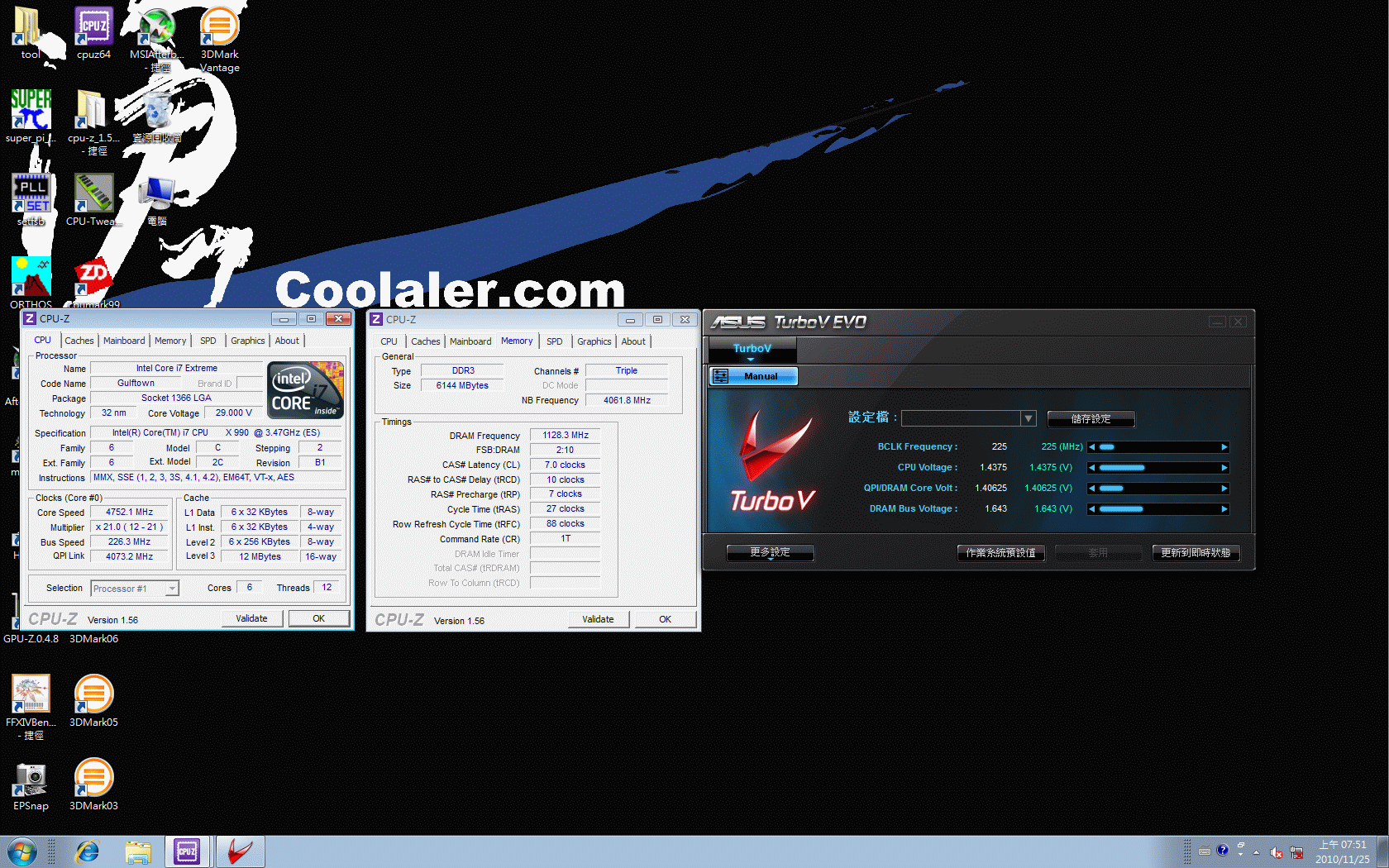The height and width of the screenshot is (868, 1389).
Task: Switch to CPU-Z via its taskbar button
Action: [188, 851]
